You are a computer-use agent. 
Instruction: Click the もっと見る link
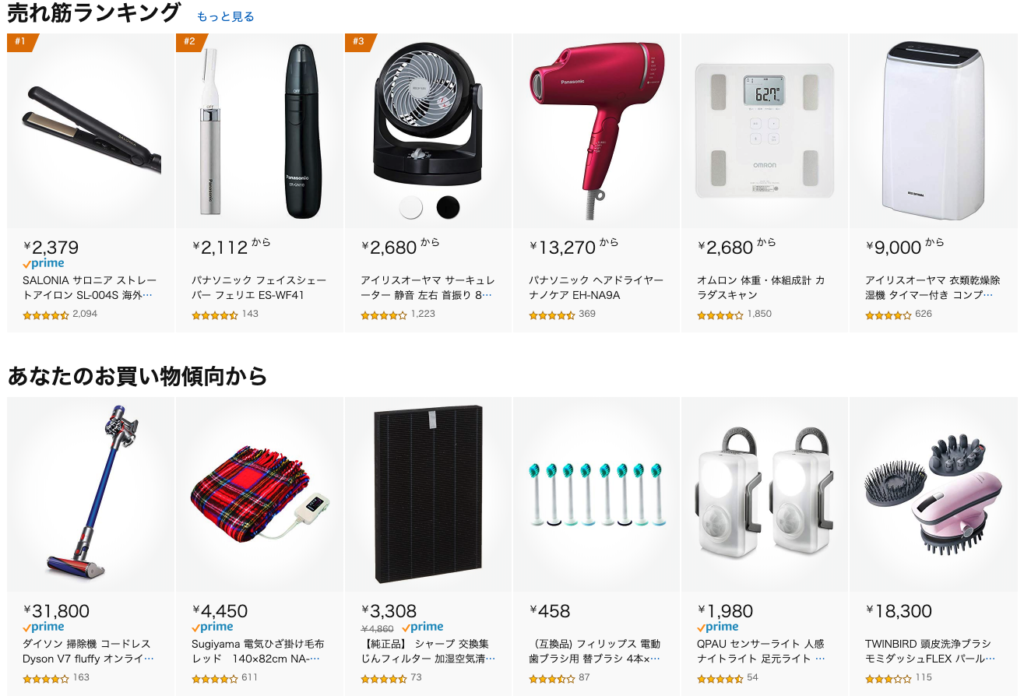tap(225, 17)
